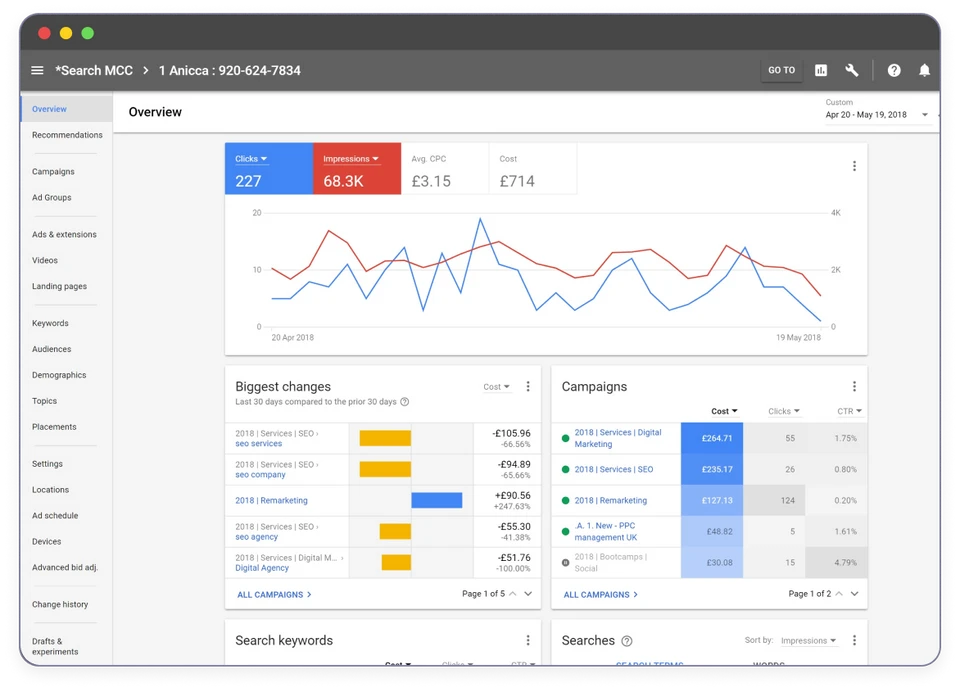960x691 pixels.
Task: Open Landing pages in the sidebar
Action: pyautogui.click(x=59, y=286)
